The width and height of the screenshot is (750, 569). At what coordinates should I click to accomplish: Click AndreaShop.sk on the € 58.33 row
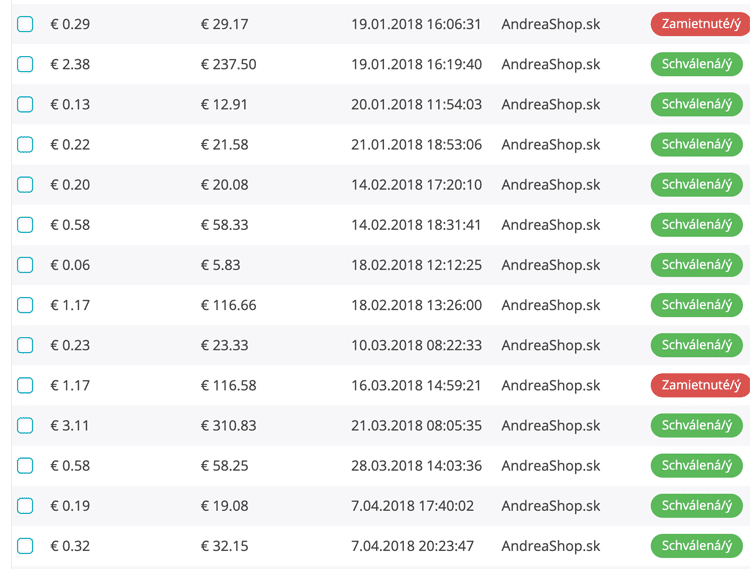[x=550, y=225]
